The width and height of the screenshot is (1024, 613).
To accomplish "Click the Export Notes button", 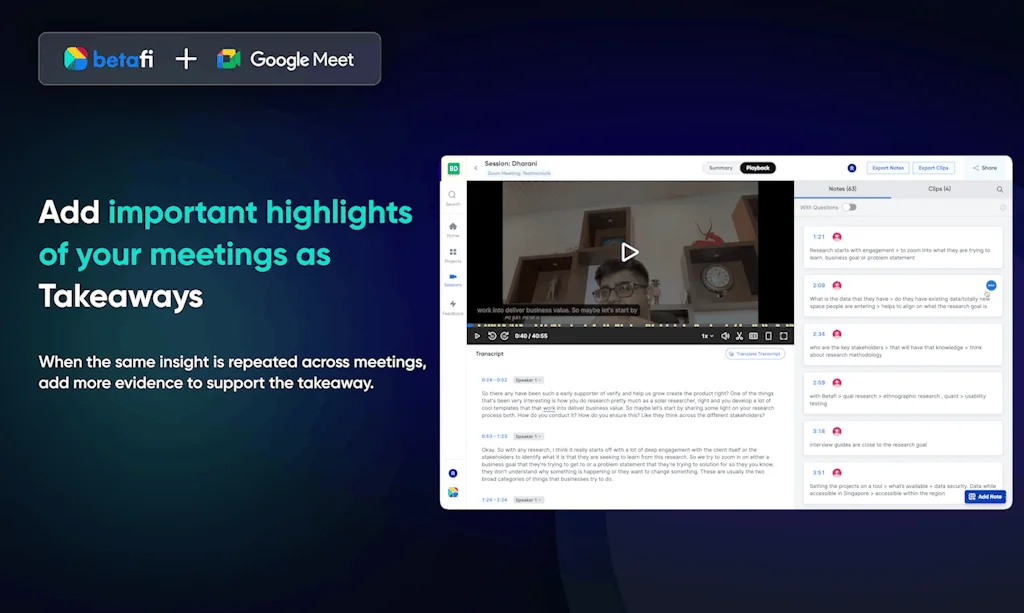I will (887, 168).
